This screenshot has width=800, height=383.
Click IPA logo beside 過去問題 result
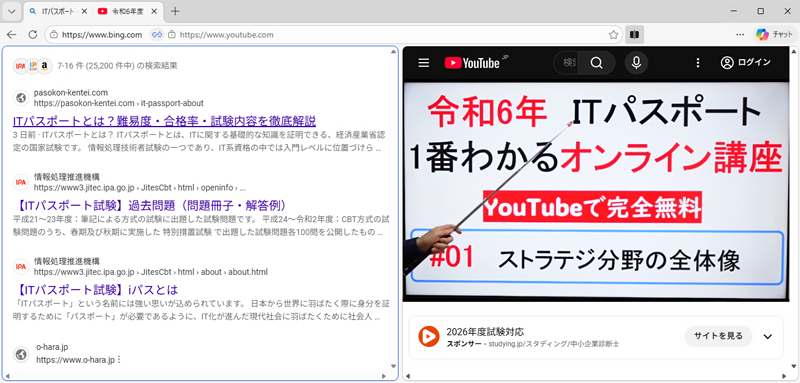(21, 182)
